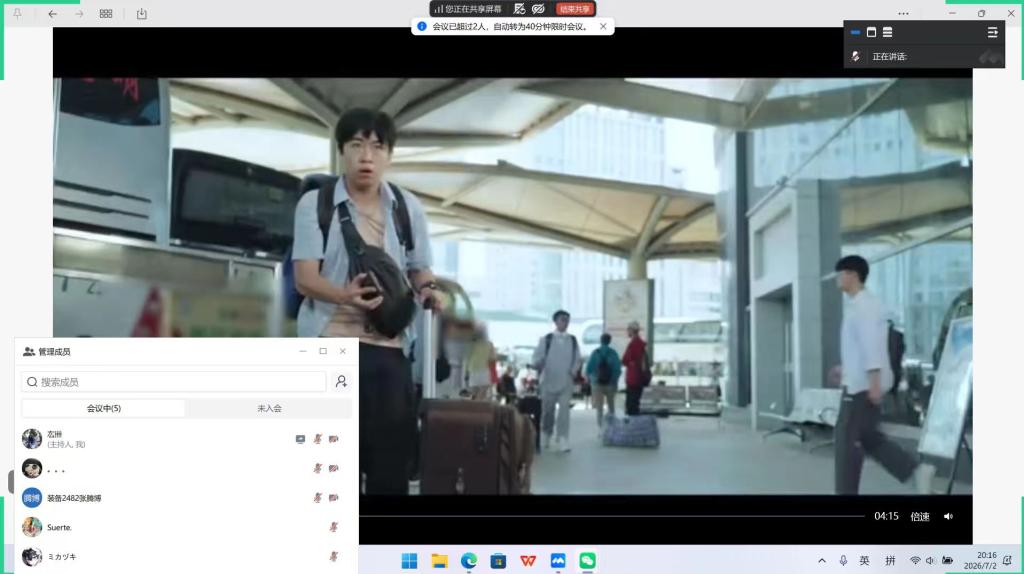1024x574 pixels.
Task: Click the video progress bar
Action: click(x=611, y=516)
